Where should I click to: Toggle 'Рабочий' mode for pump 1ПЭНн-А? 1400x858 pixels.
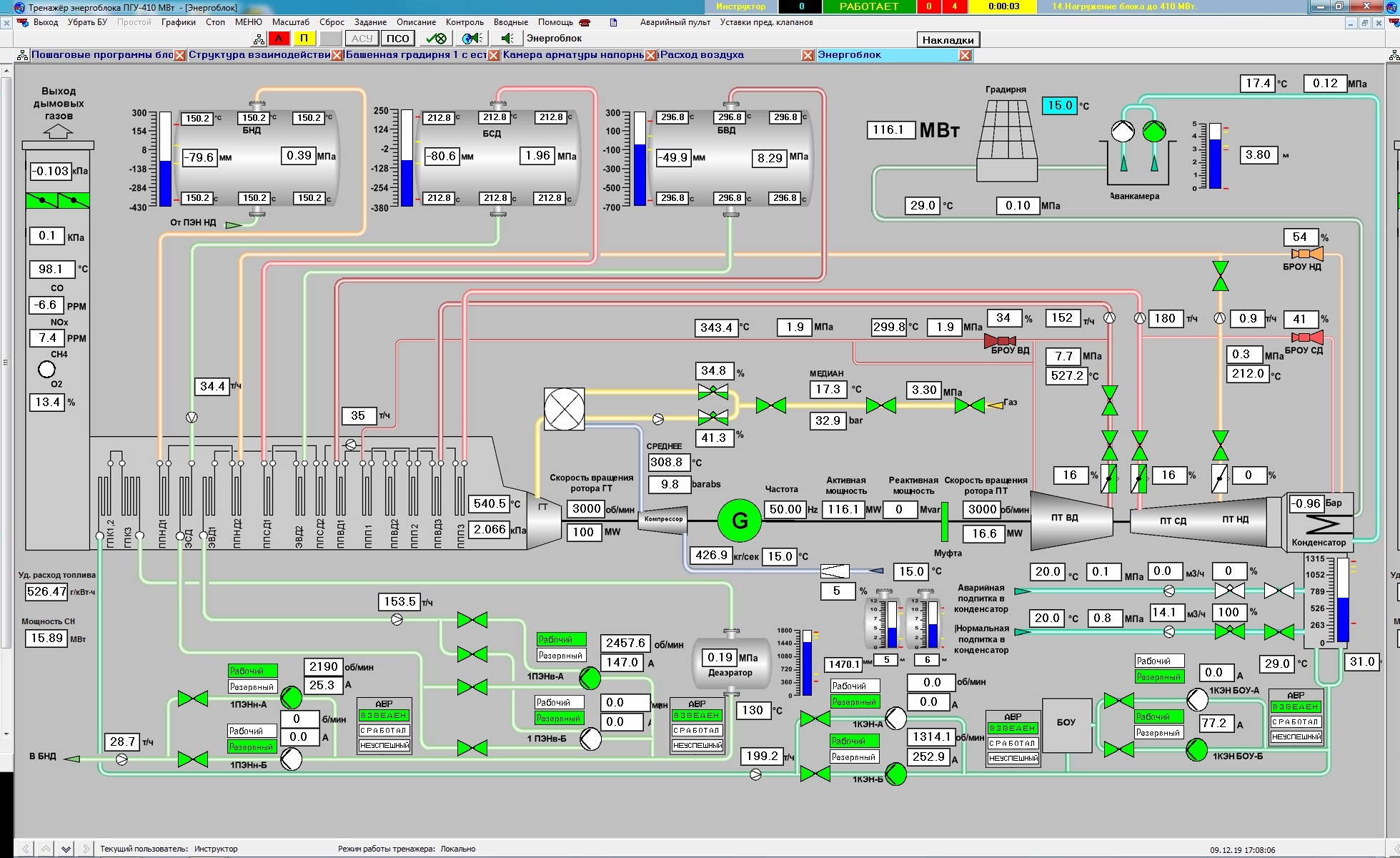pyautogui.click(x=252, y=671)
